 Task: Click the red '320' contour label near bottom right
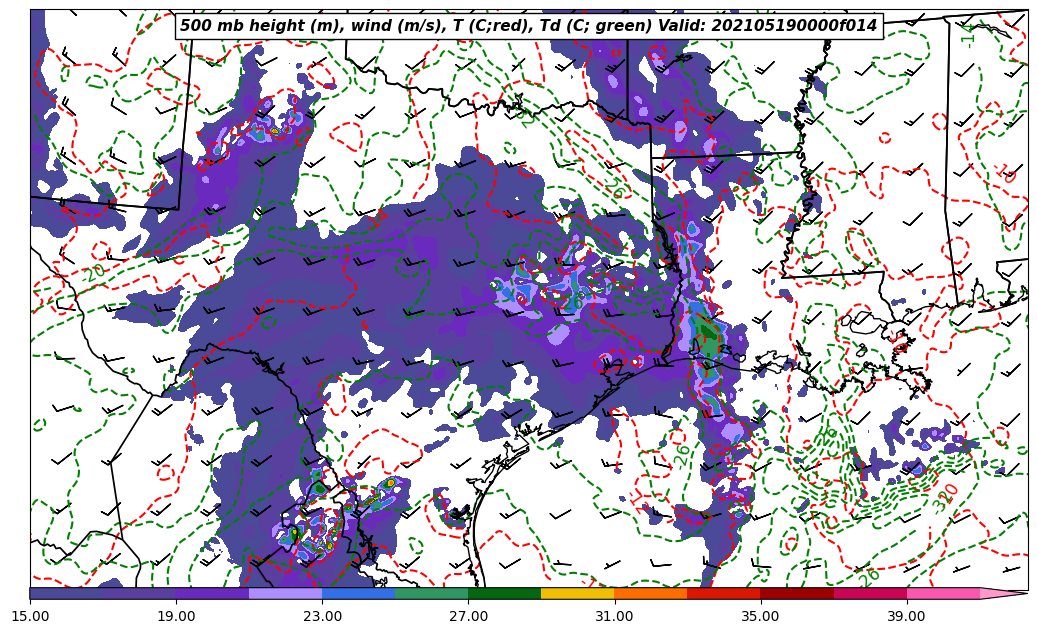pyautogui.click(x=945, y=497)
